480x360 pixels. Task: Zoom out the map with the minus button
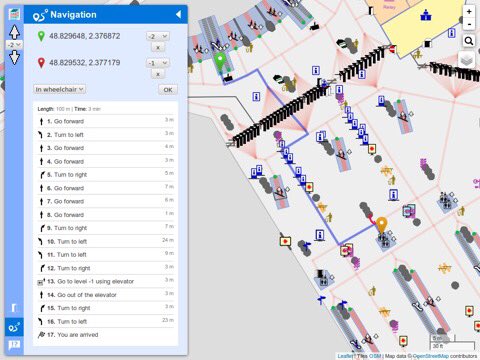pyautogui.click(x=469, y=24)
